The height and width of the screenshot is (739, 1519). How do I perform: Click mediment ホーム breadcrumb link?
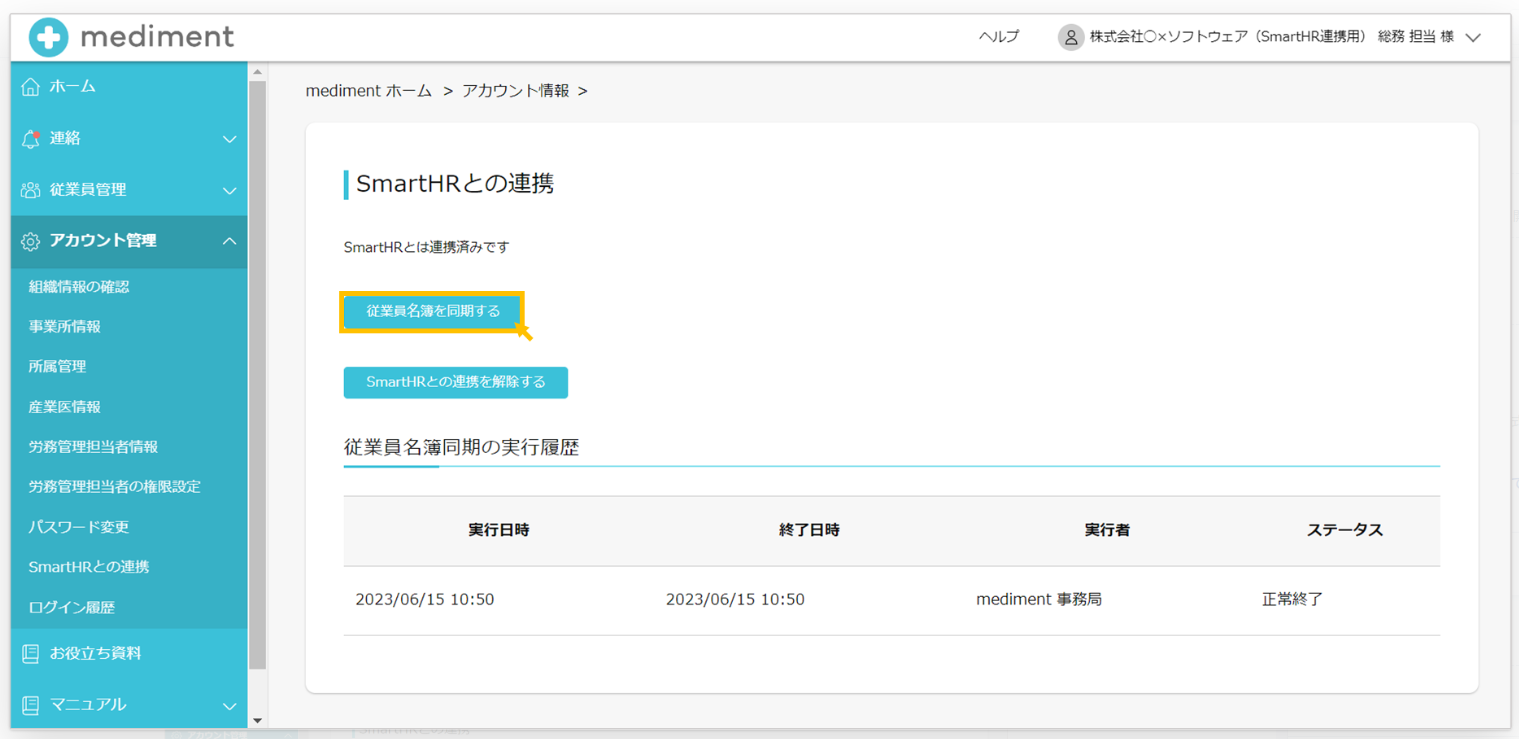(x=369, y=91)
